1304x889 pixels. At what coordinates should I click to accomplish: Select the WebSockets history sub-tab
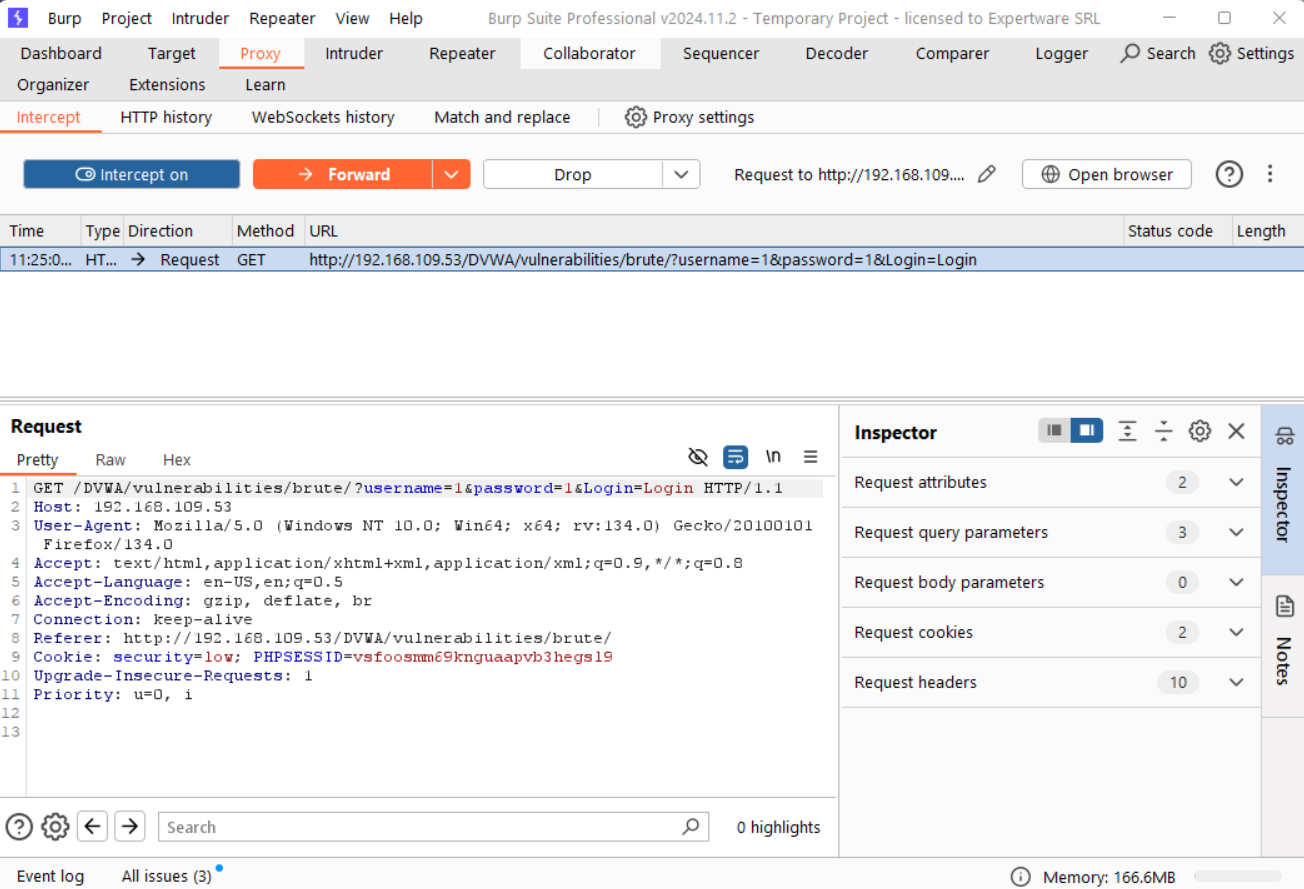point(323,117)
